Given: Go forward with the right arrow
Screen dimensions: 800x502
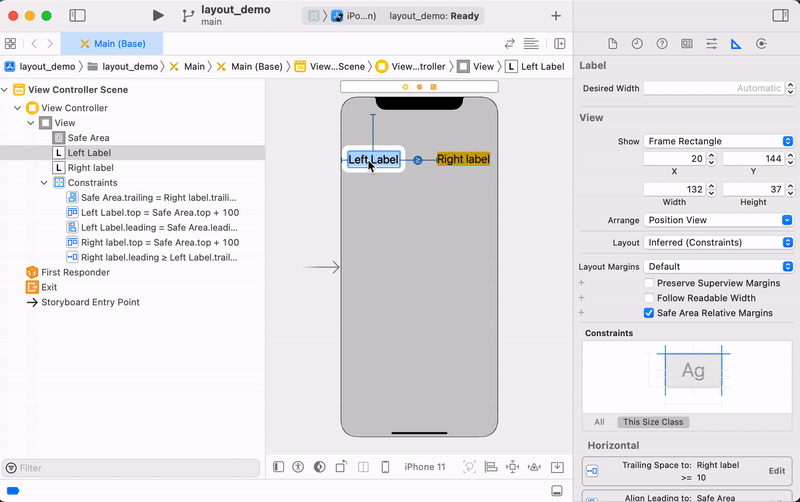Looking at the screenshot, I should (49, 43).
